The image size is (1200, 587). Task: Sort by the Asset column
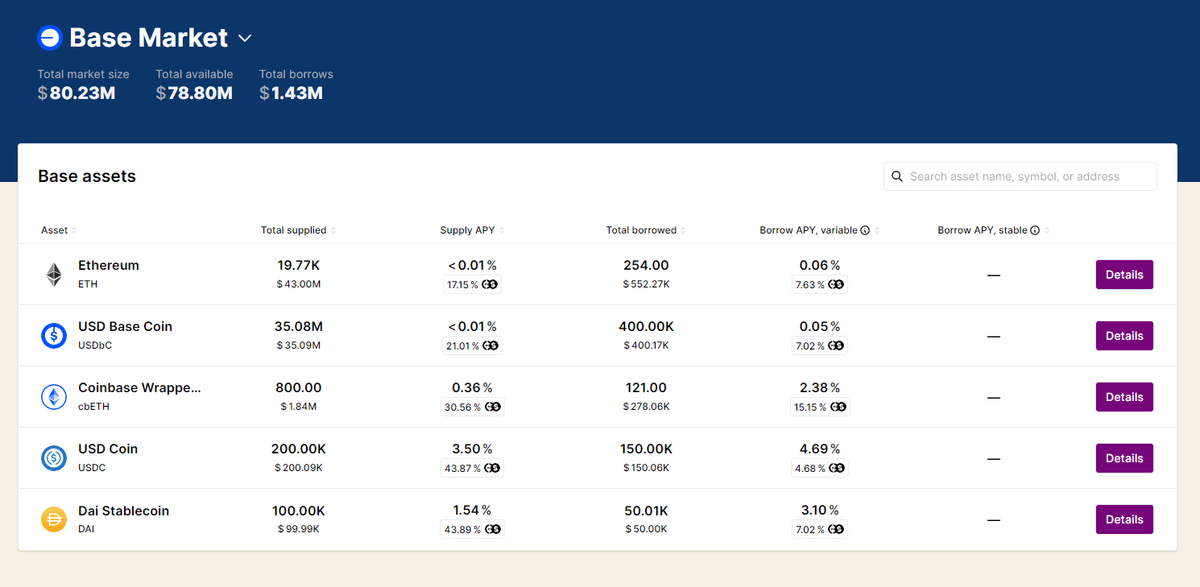coord(59,230)
